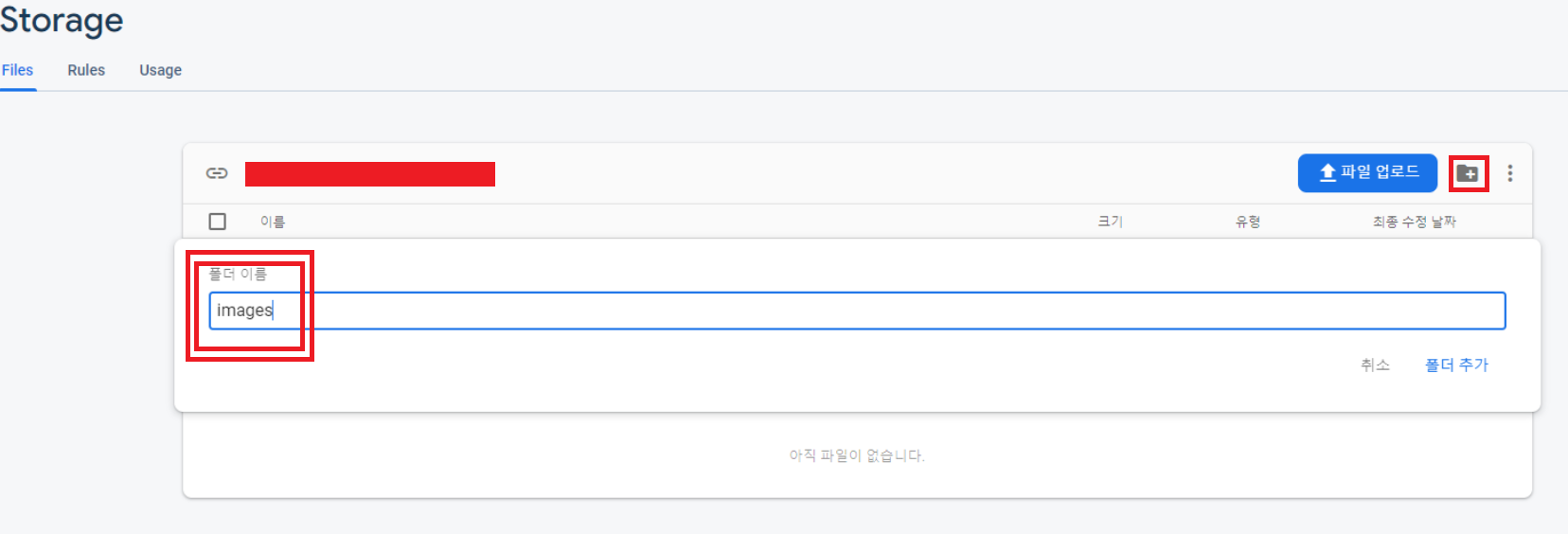Screen dimensions: 1568x534
Task: Click the red redacted bucket URL
Action: [x=369, y=174]
